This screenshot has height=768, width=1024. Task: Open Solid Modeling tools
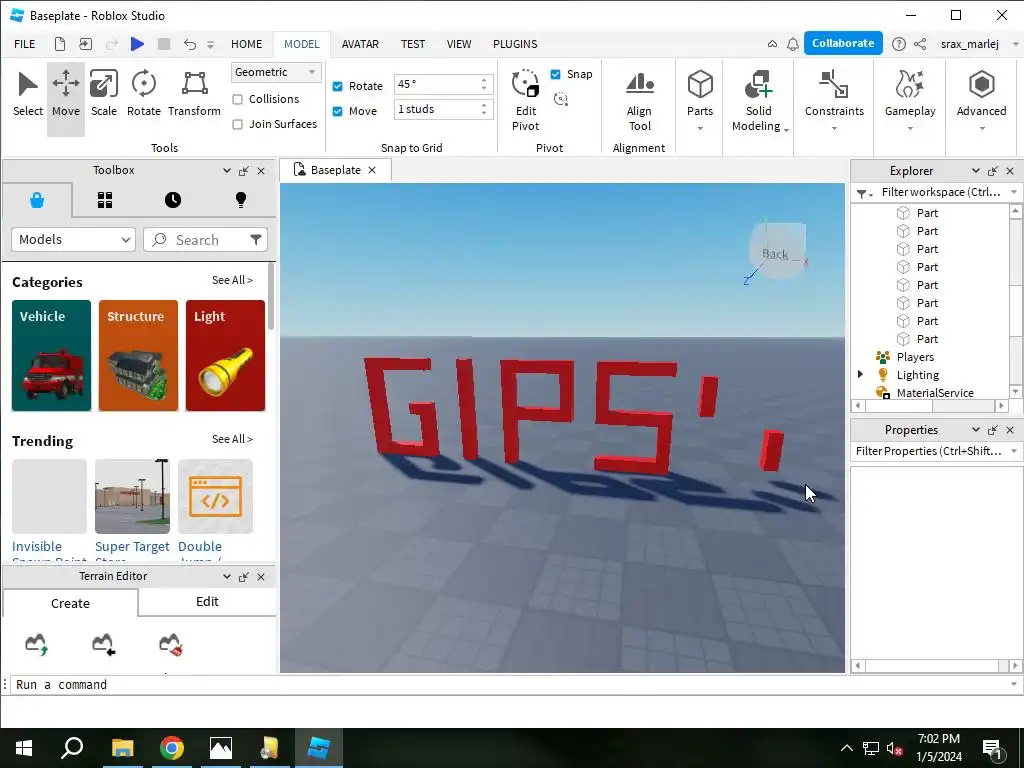point(758,101)
